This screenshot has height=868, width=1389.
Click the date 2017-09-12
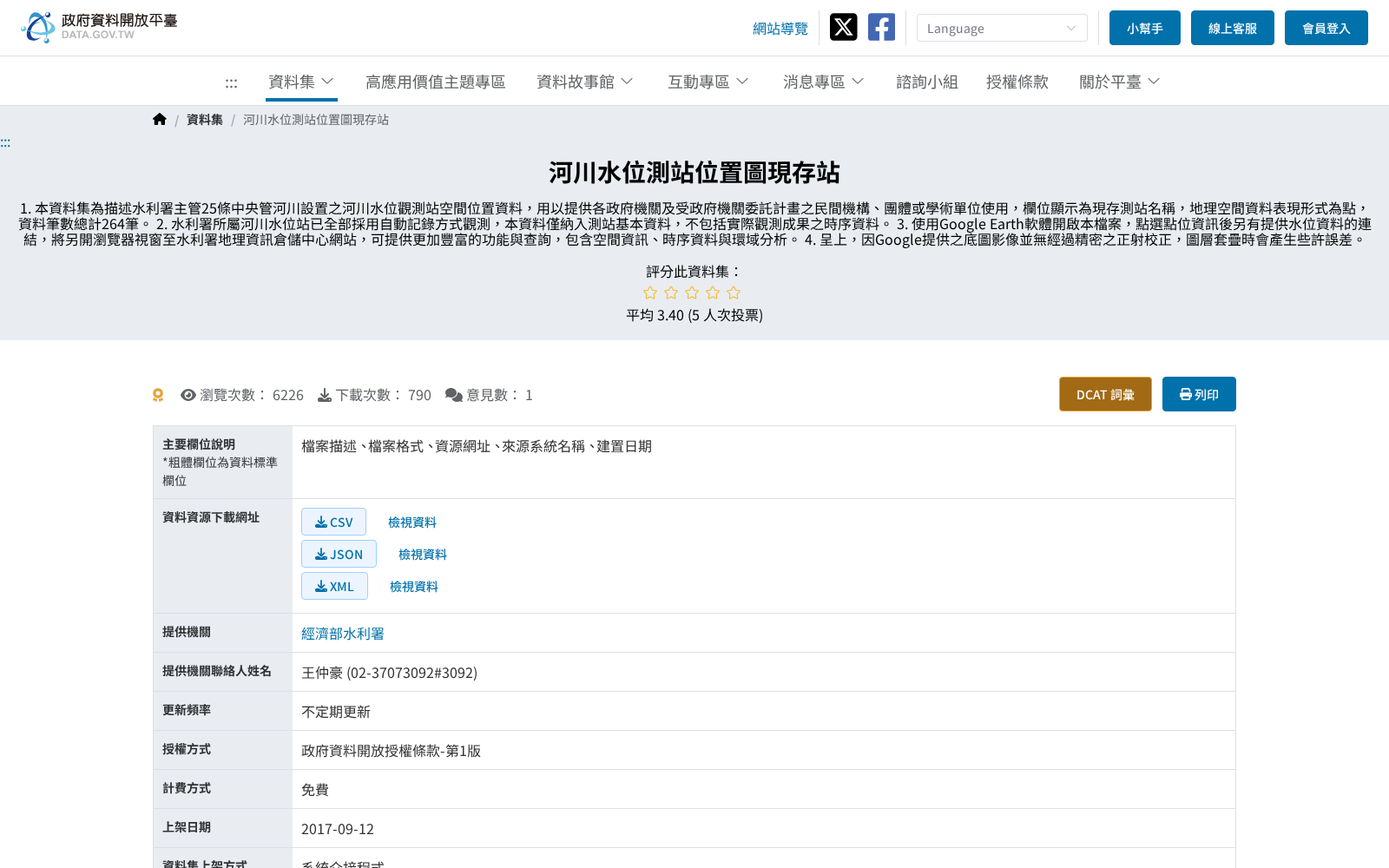(x=338, y=829)
